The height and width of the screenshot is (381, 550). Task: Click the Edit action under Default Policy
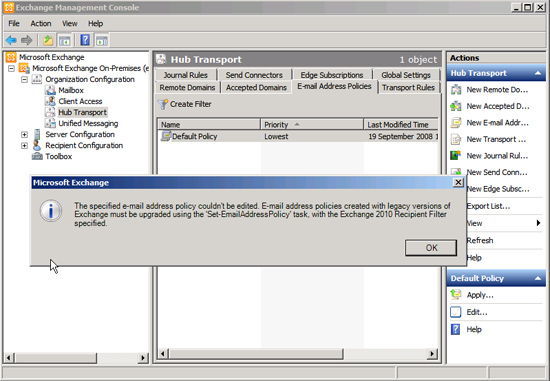pos(477,312)
